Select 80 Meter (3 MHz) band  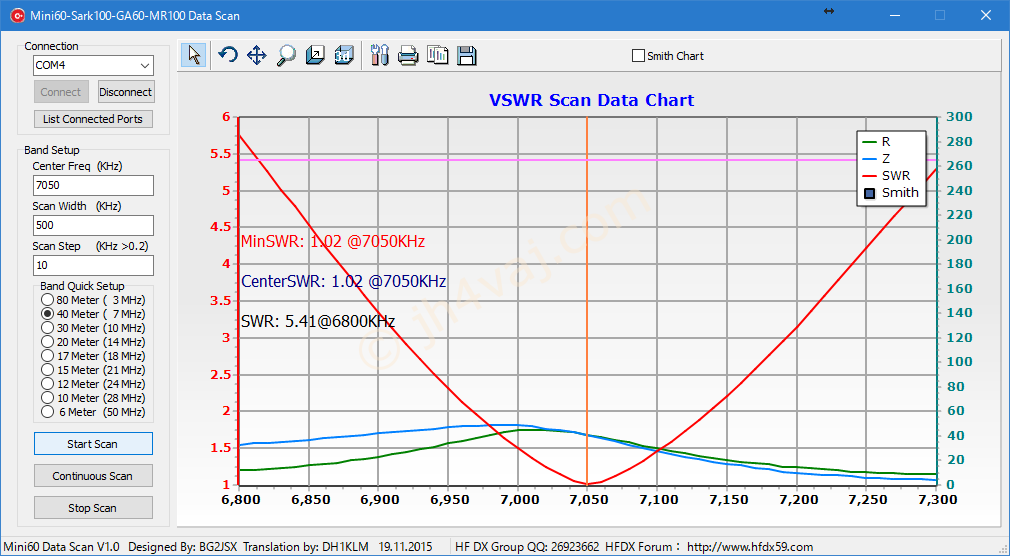(93, 300)
